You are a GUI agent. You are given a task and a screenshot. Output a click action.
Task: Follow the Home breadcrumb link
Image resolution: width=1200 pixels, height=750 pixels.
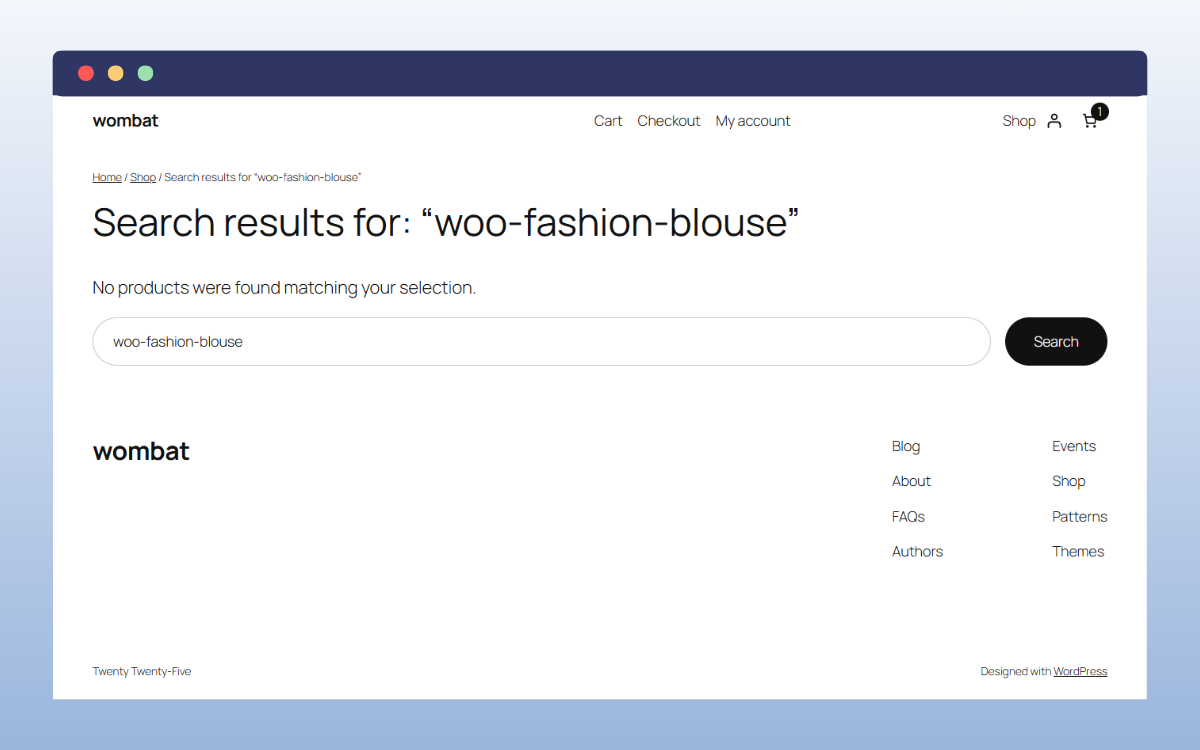click(107, 177)
